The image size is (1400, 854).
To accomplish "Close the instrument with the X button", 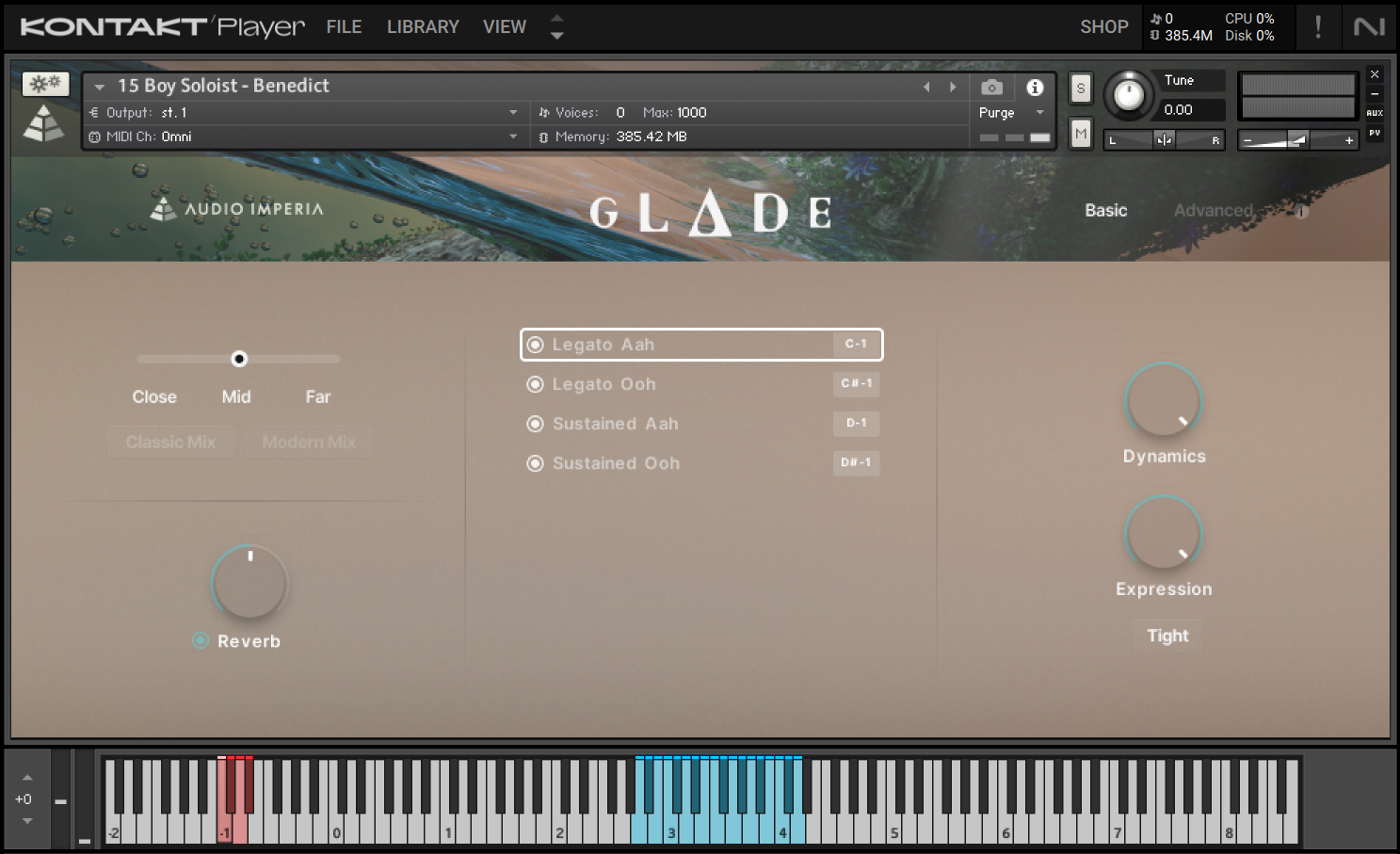I will [1375, 74].
